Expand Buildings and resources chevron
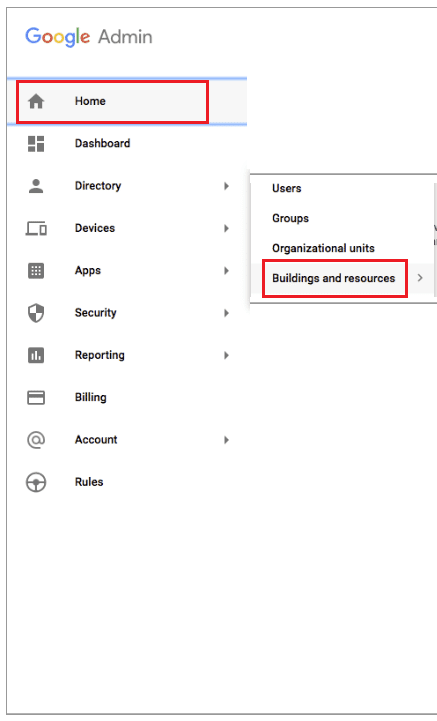This screenshot has width=437, height=721. coord(420,278)
